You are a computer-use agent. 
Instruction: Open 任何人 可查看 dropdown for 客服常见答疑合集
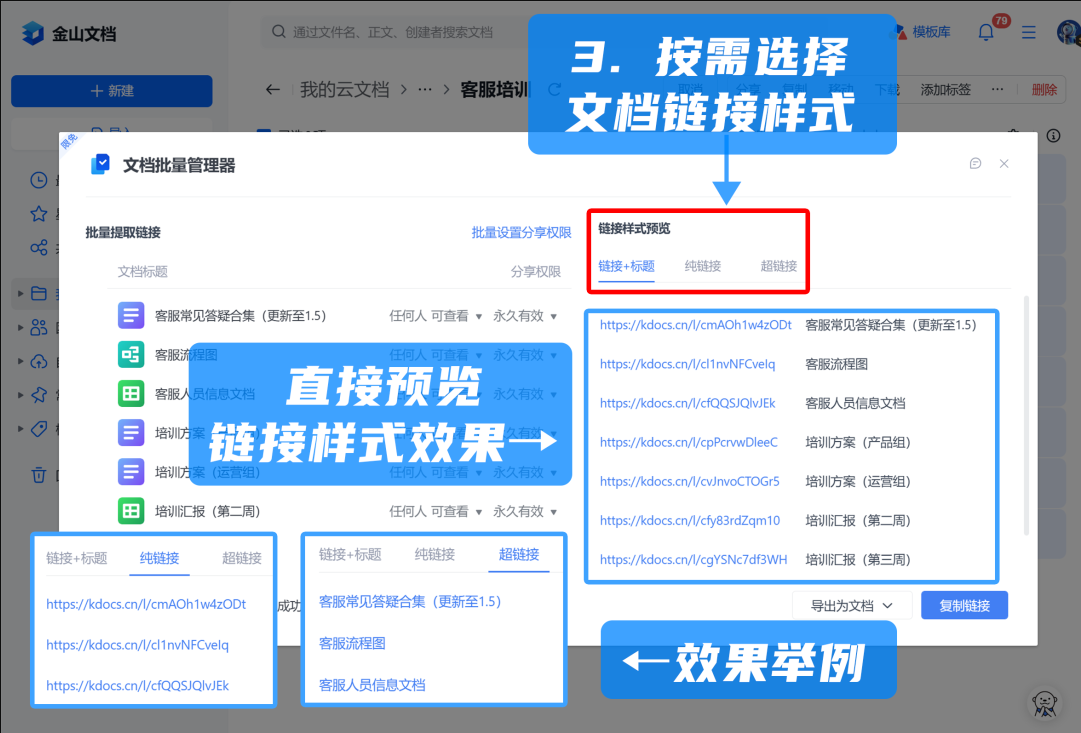point(436,316)
